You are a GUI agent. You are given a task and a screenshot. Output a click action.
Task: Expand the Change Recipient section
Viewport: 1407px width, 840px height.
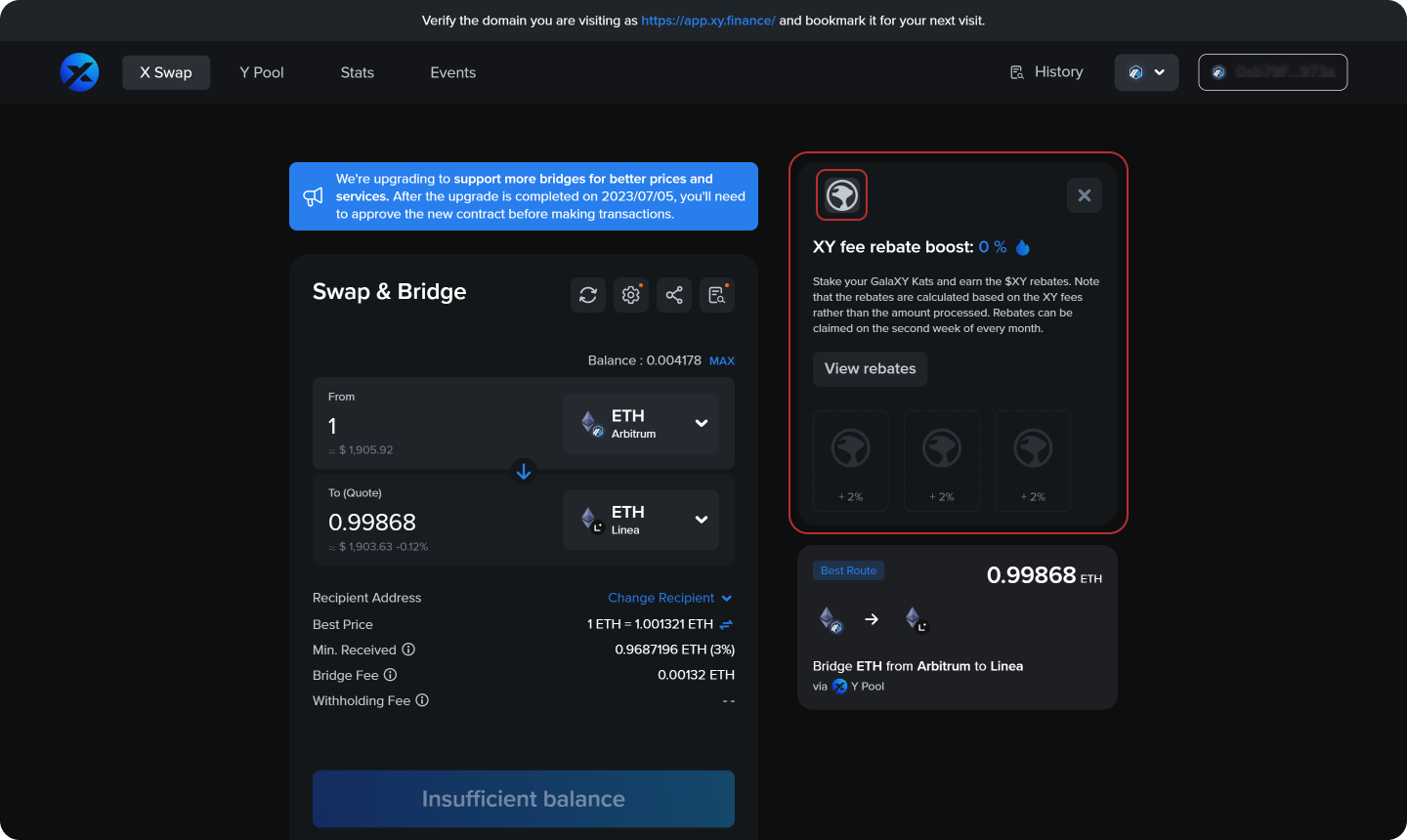(670, 597)
